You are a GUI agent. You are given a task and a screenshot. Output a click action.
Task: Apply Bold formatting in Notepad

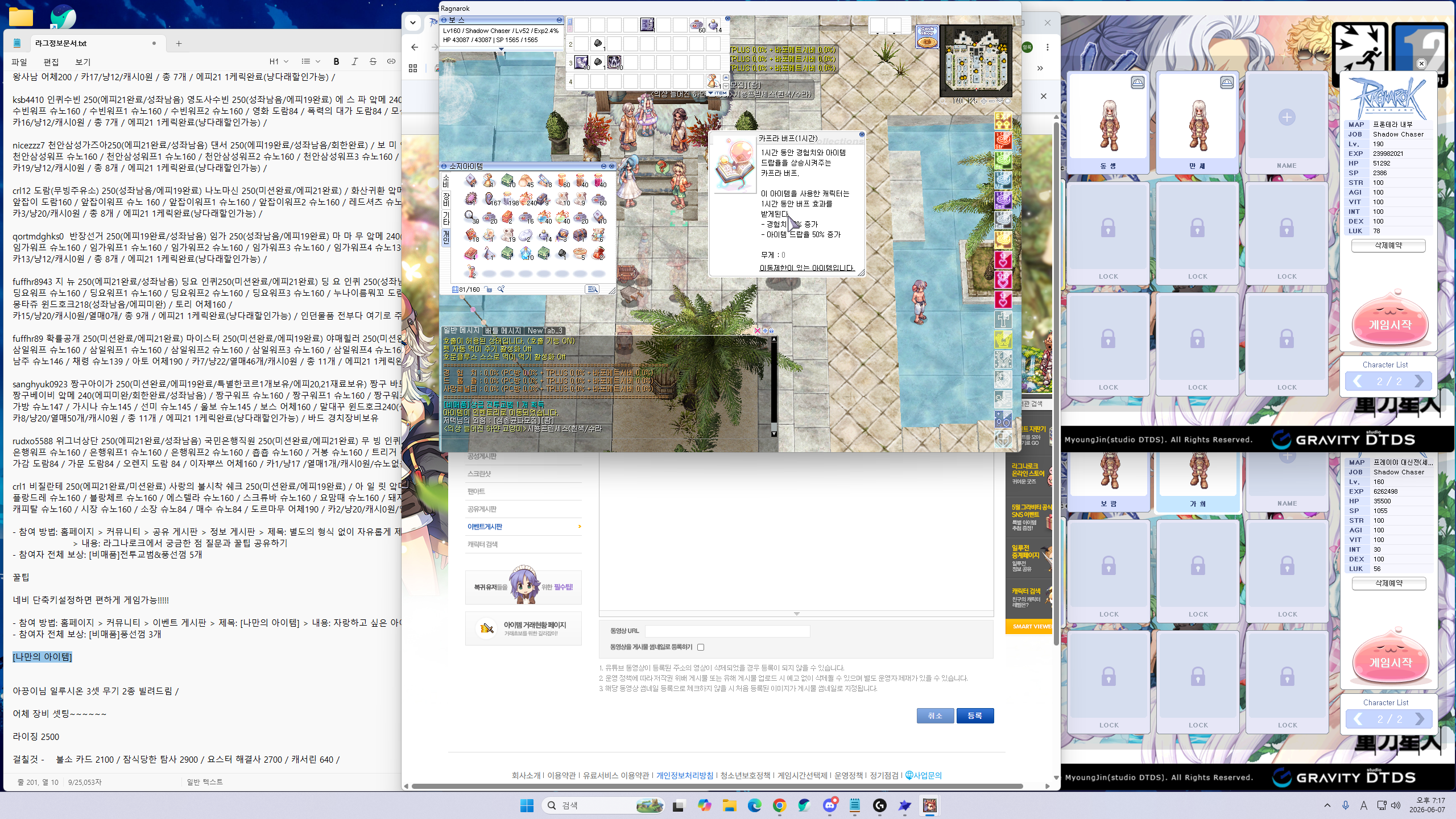click(336, 61)
